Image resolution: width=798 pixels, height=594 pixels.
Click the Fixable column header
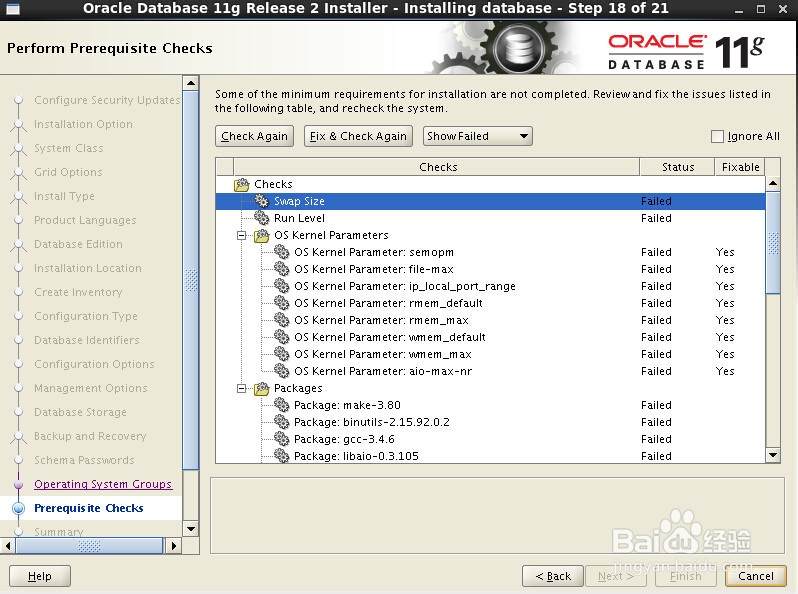click(x=740, y=167)
